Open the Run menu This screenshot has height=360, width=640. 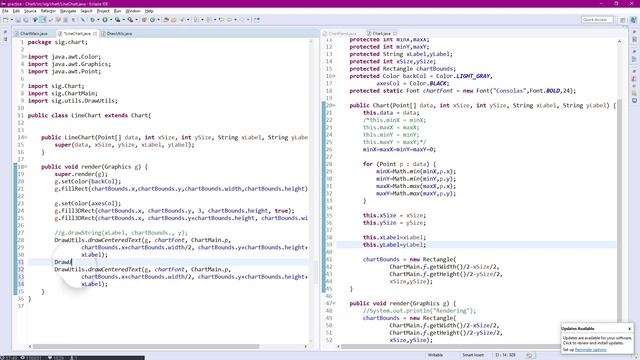pos(118,11)
